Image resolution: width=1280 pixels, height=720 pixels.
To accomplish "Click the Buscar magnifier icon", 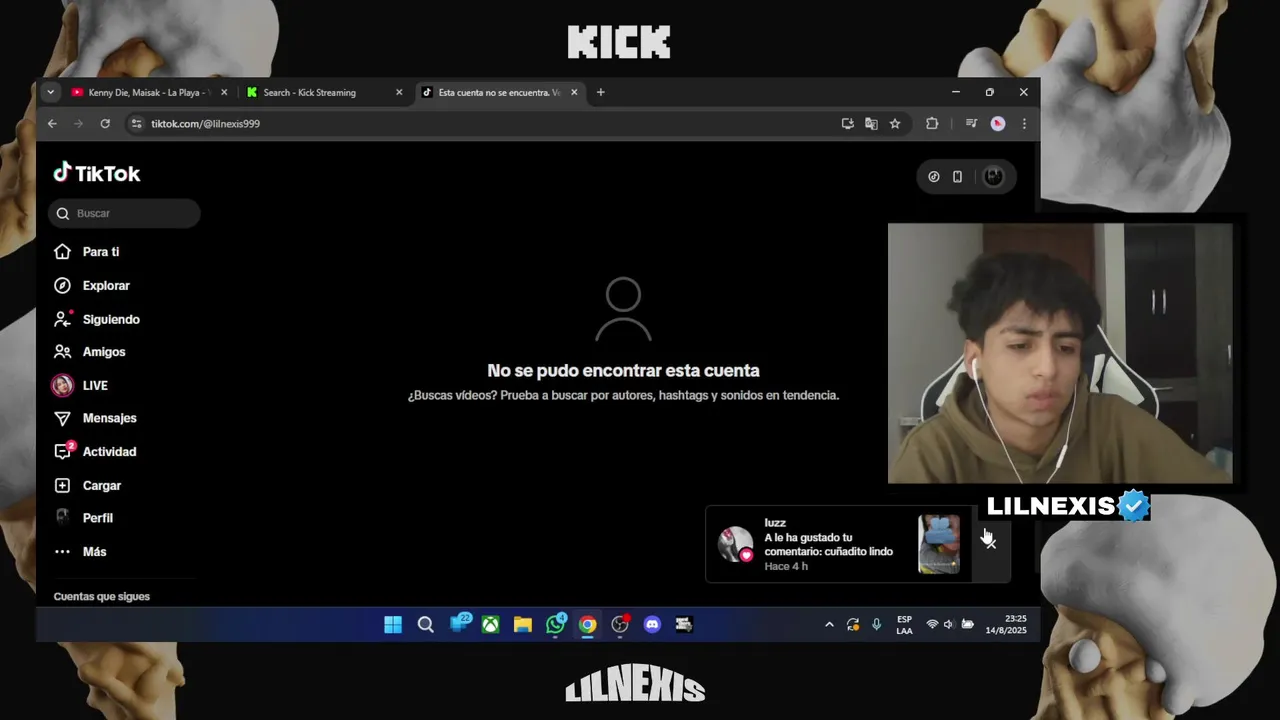I will 63,213.
